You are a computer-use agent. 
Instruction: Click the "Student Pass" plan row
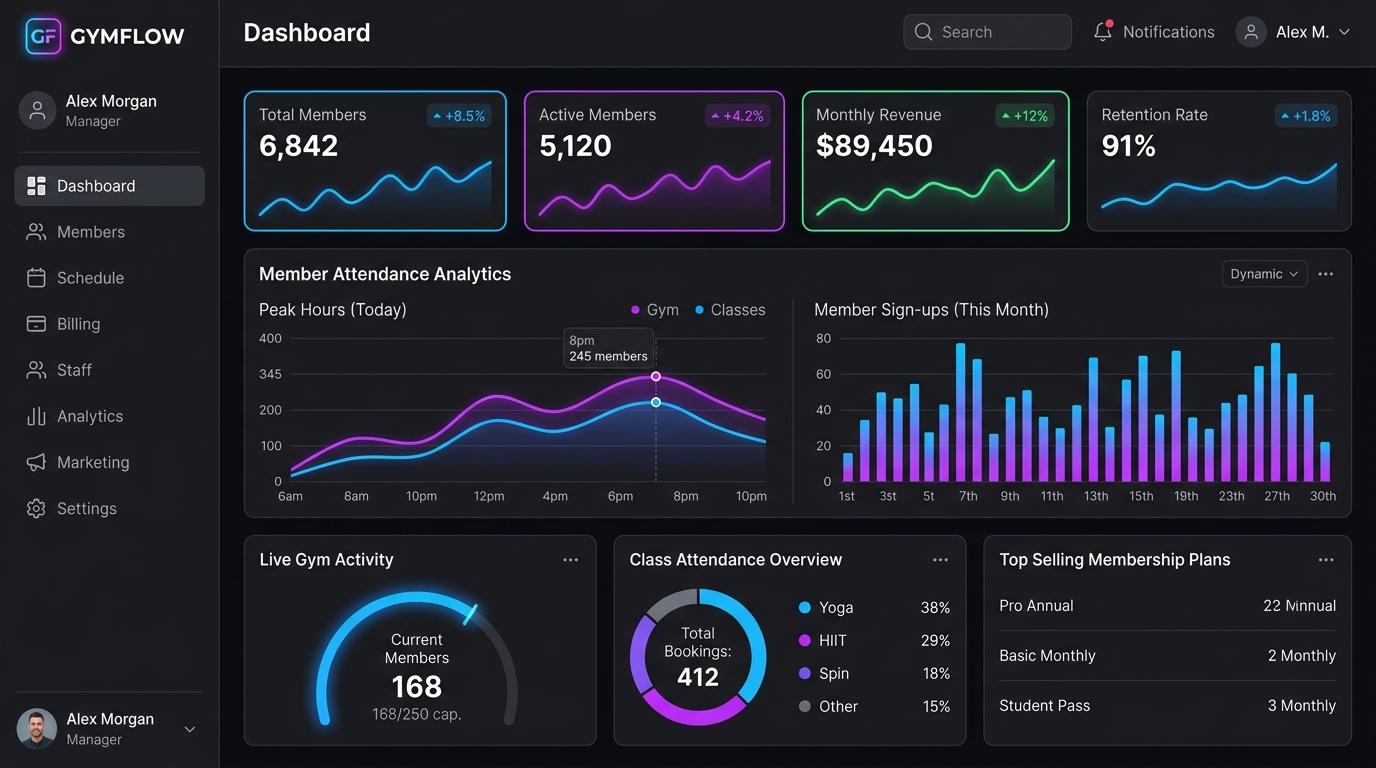pyautogui.click(x=1168, y=706)
